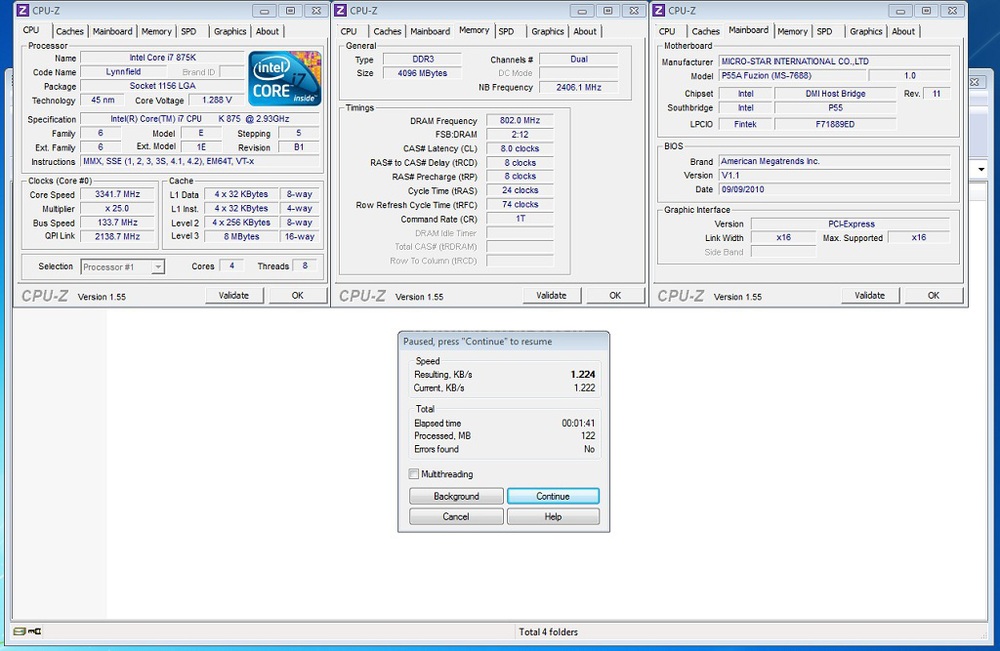Viewport: 1000px width, 651px height.
Task: Click the CAS# Latency 8.0 clocks value
Action: pos(520,148)
